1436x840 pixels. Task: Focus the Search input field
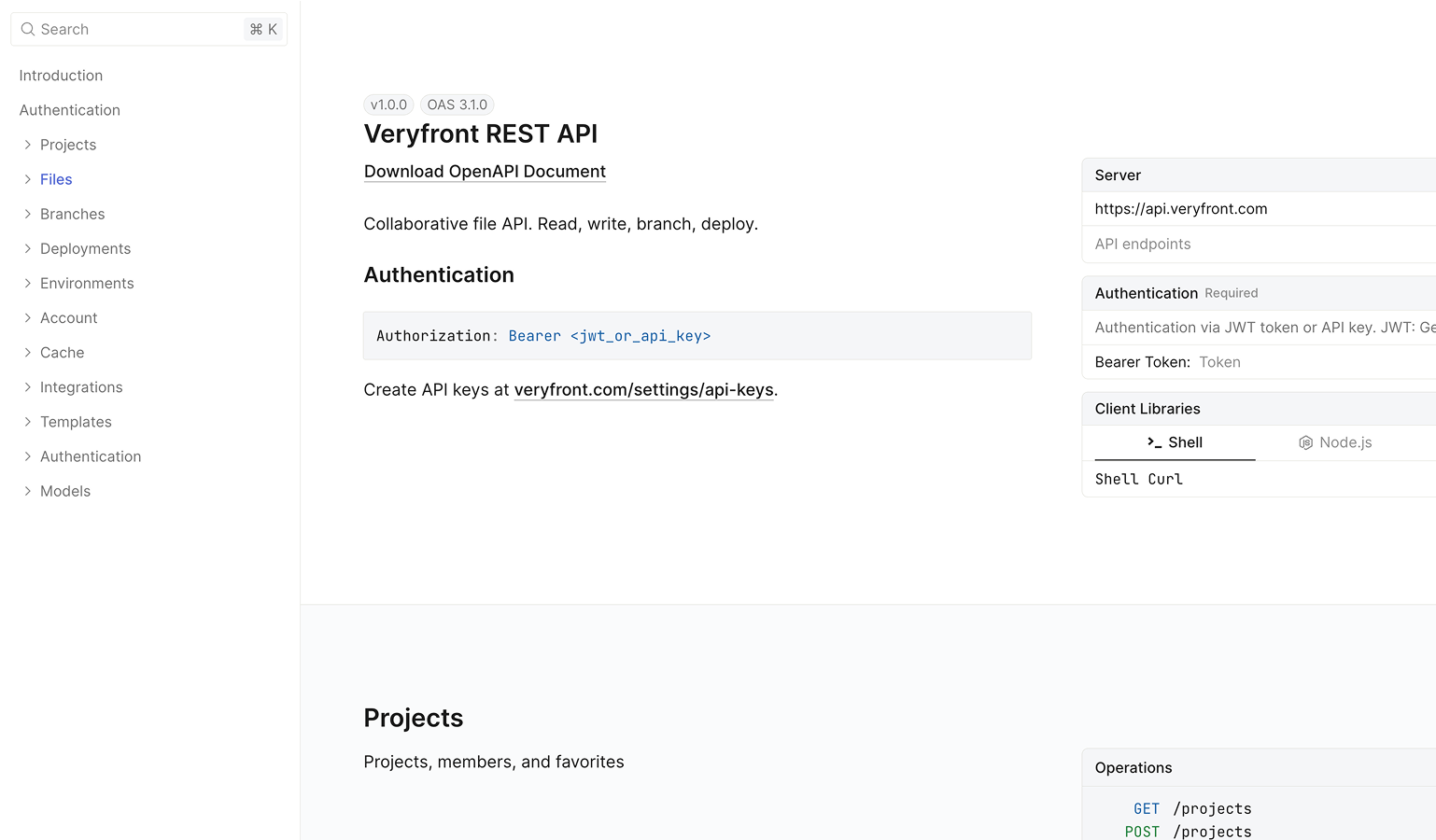click(x=140, y=29)
